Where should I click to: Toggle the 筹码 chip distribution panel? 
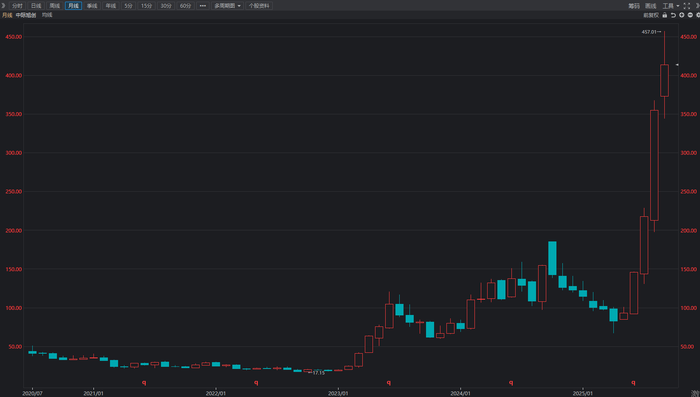(x=634, y=6)
